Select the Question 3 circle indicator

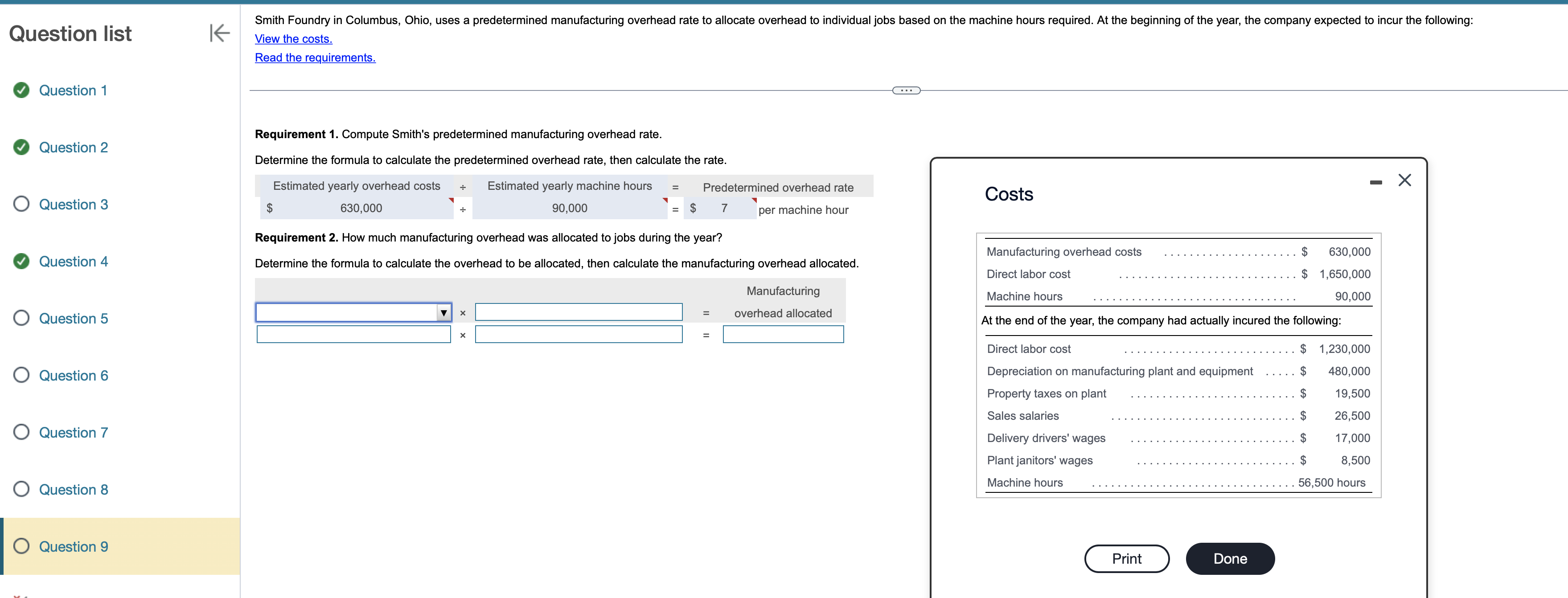[x=21, y=204]
